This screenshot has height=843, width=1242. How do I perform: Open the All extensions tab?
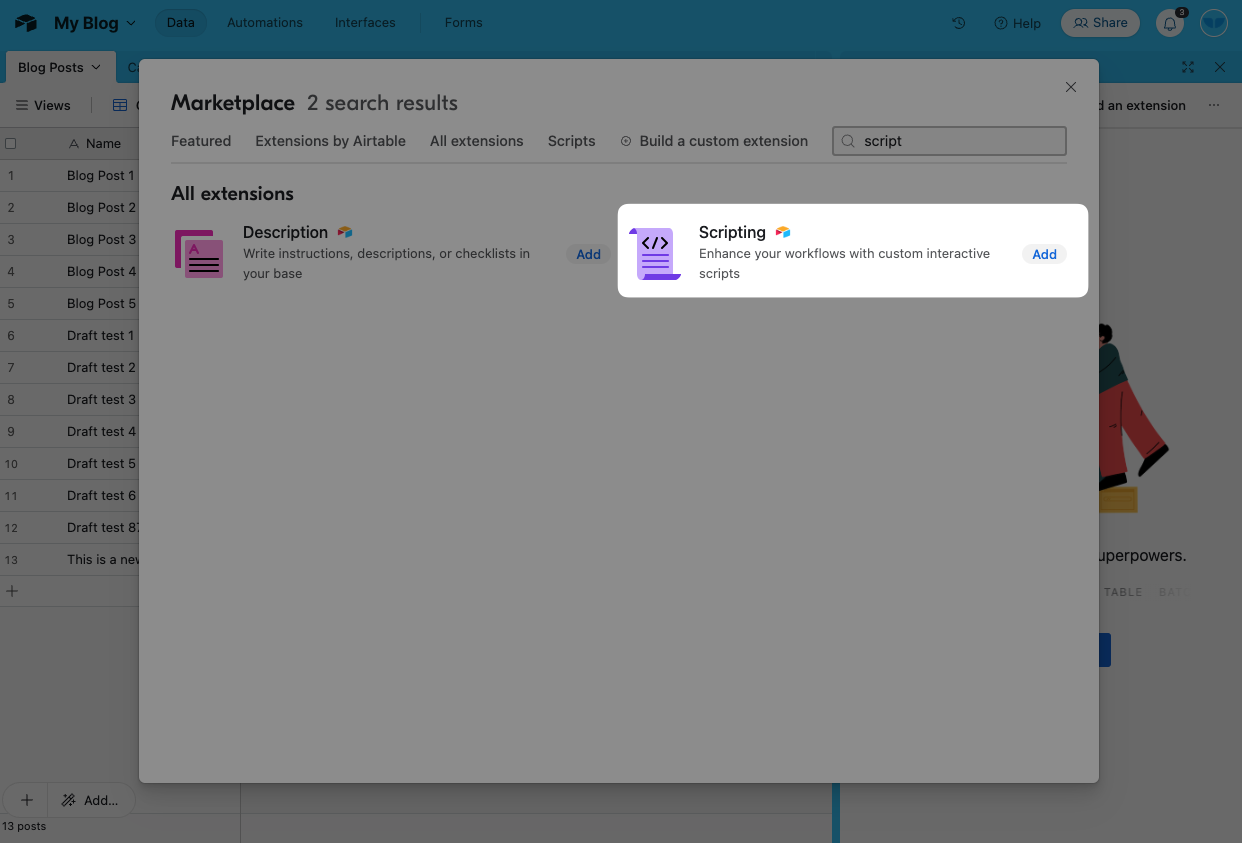point(477,141)
